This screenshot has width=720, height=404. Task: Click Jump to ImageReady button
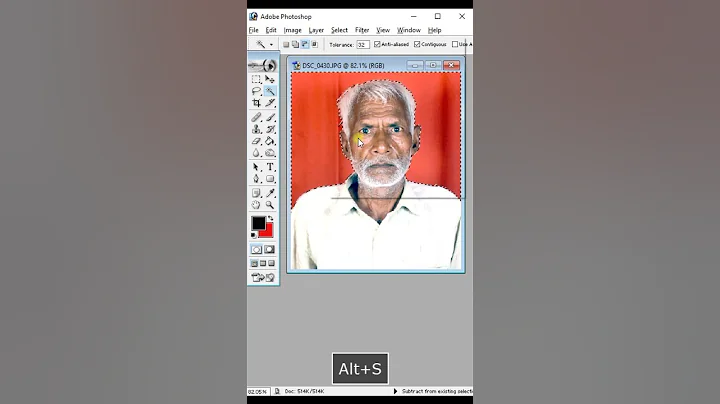263,277
